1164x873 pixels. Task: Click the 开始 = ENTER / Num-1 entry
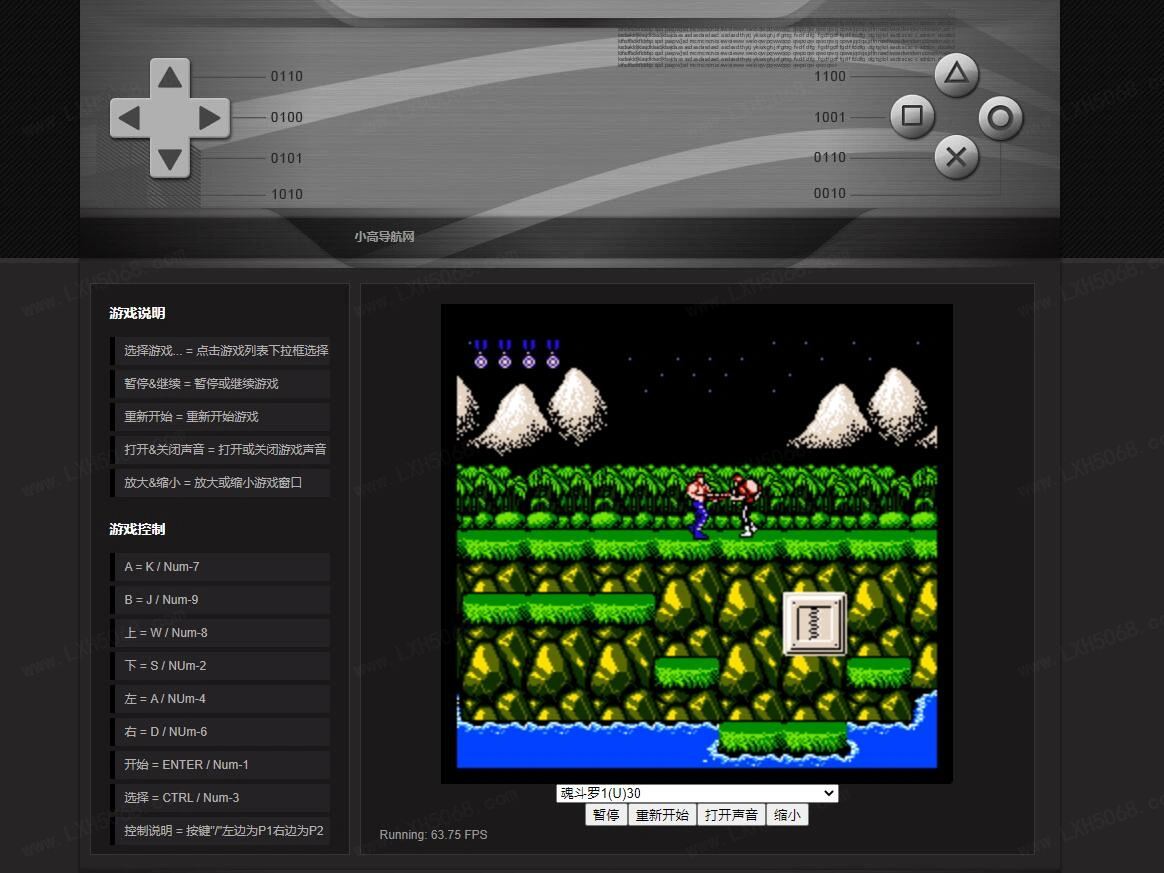pos(220,765)
